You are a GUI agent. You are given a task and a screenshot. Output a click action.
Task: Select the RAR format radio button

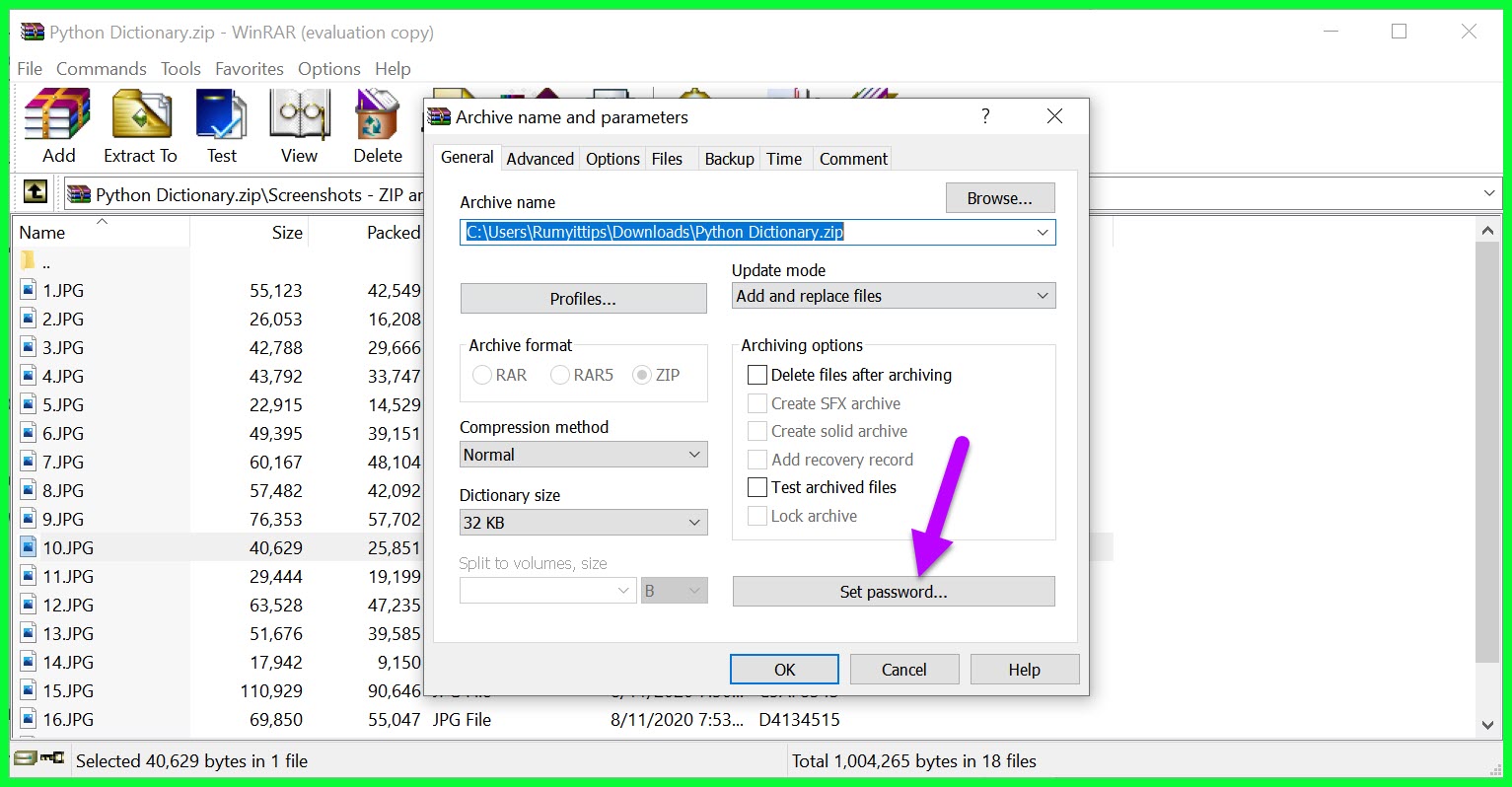coord(482,375)
